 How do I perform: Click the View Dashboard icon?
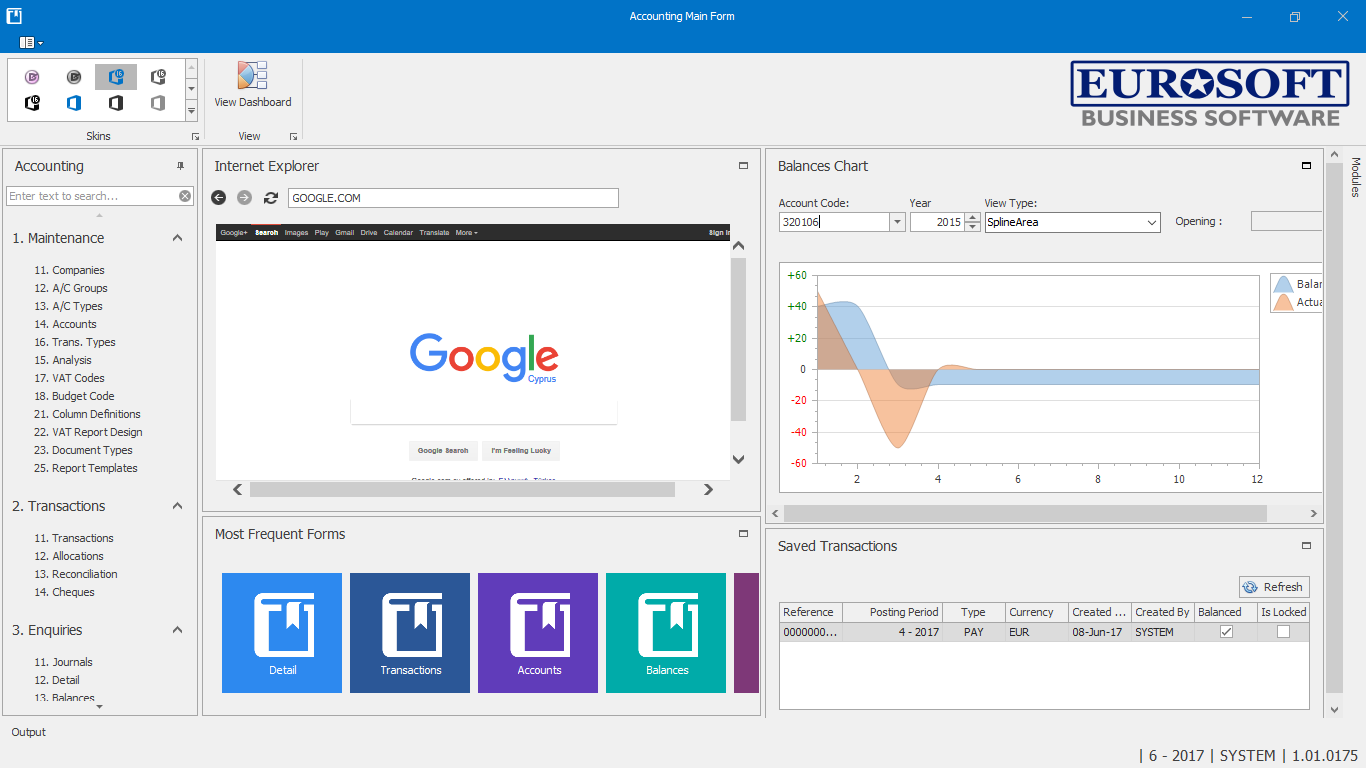(252, 76)
